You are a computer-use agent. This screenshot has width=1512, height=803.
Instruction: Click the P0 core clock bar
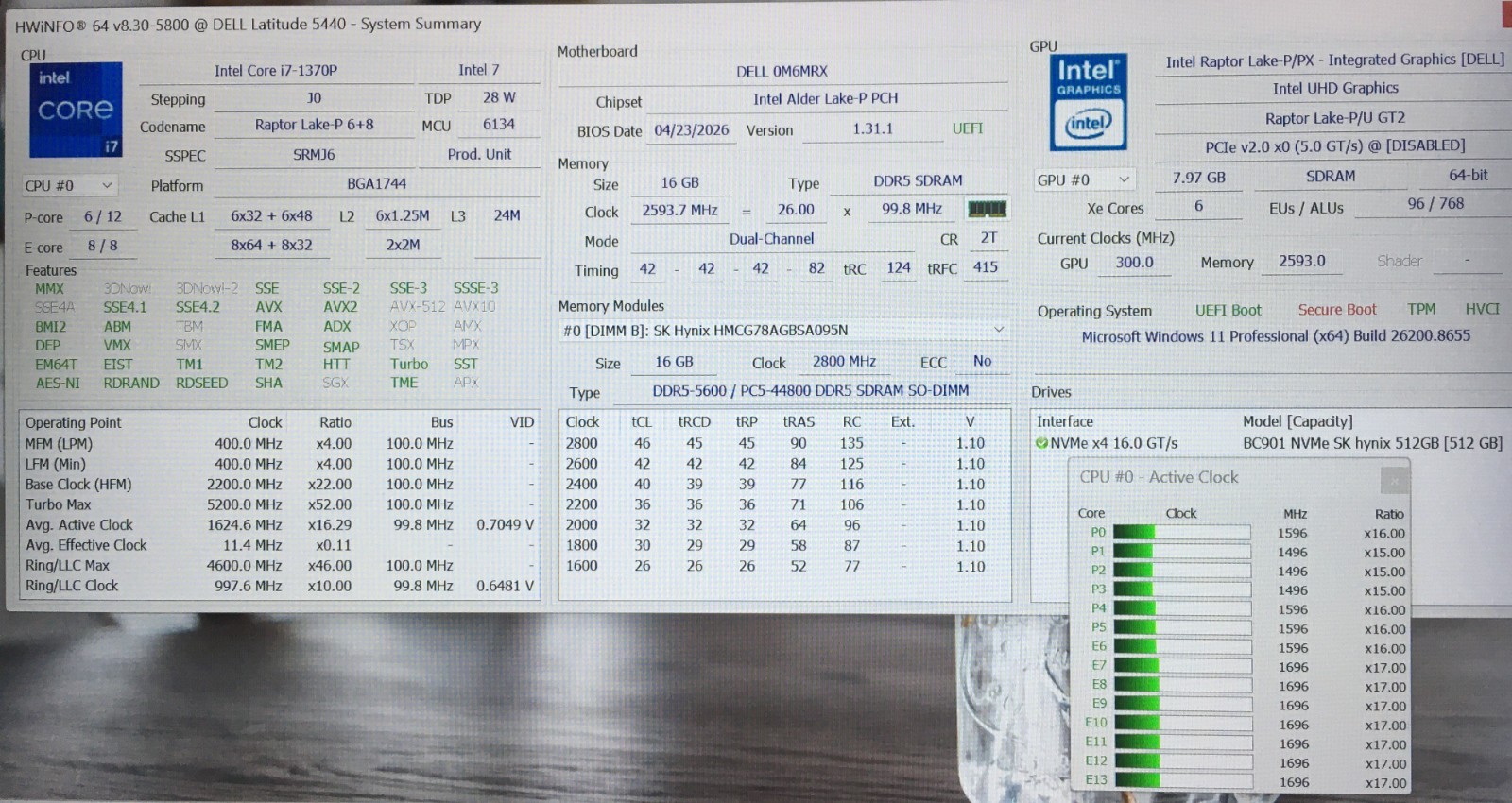tap(1181, 533)
